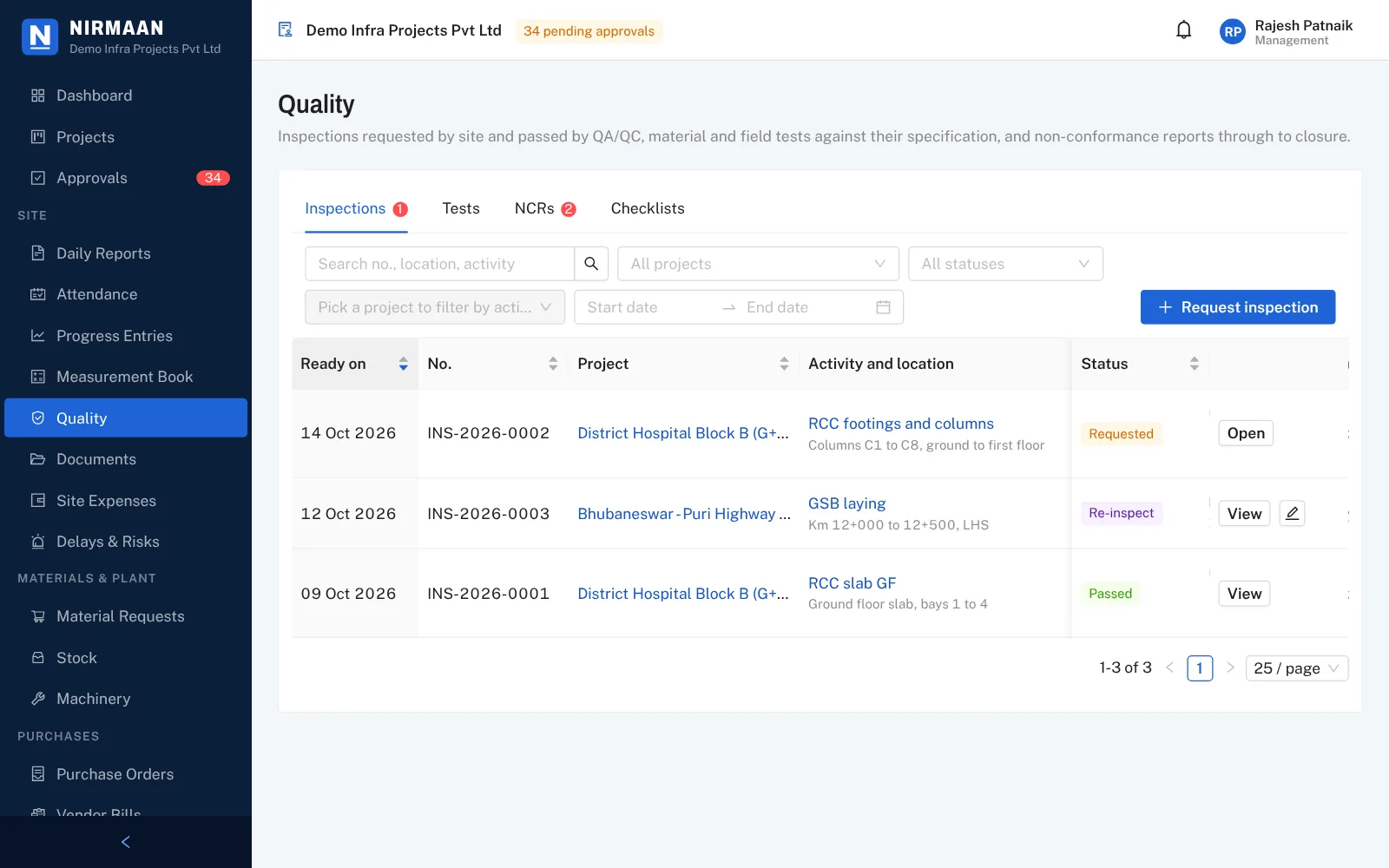
Task: Open Approvals in the sidebar
Action: [126, 178]
